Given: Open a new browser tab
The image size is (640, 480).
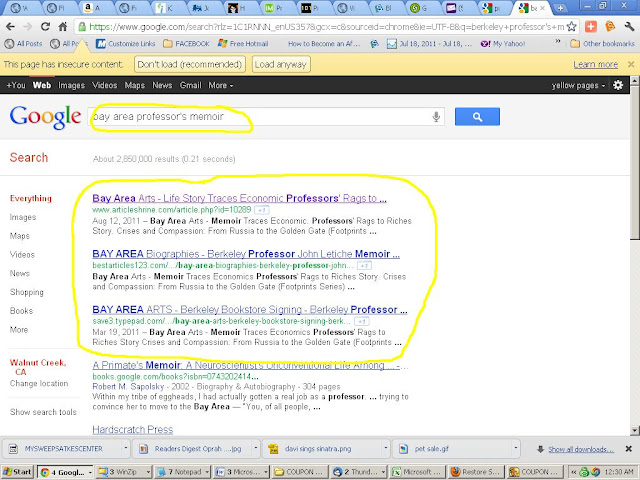Looking at the screenshot, I should (x=560, y=8).
